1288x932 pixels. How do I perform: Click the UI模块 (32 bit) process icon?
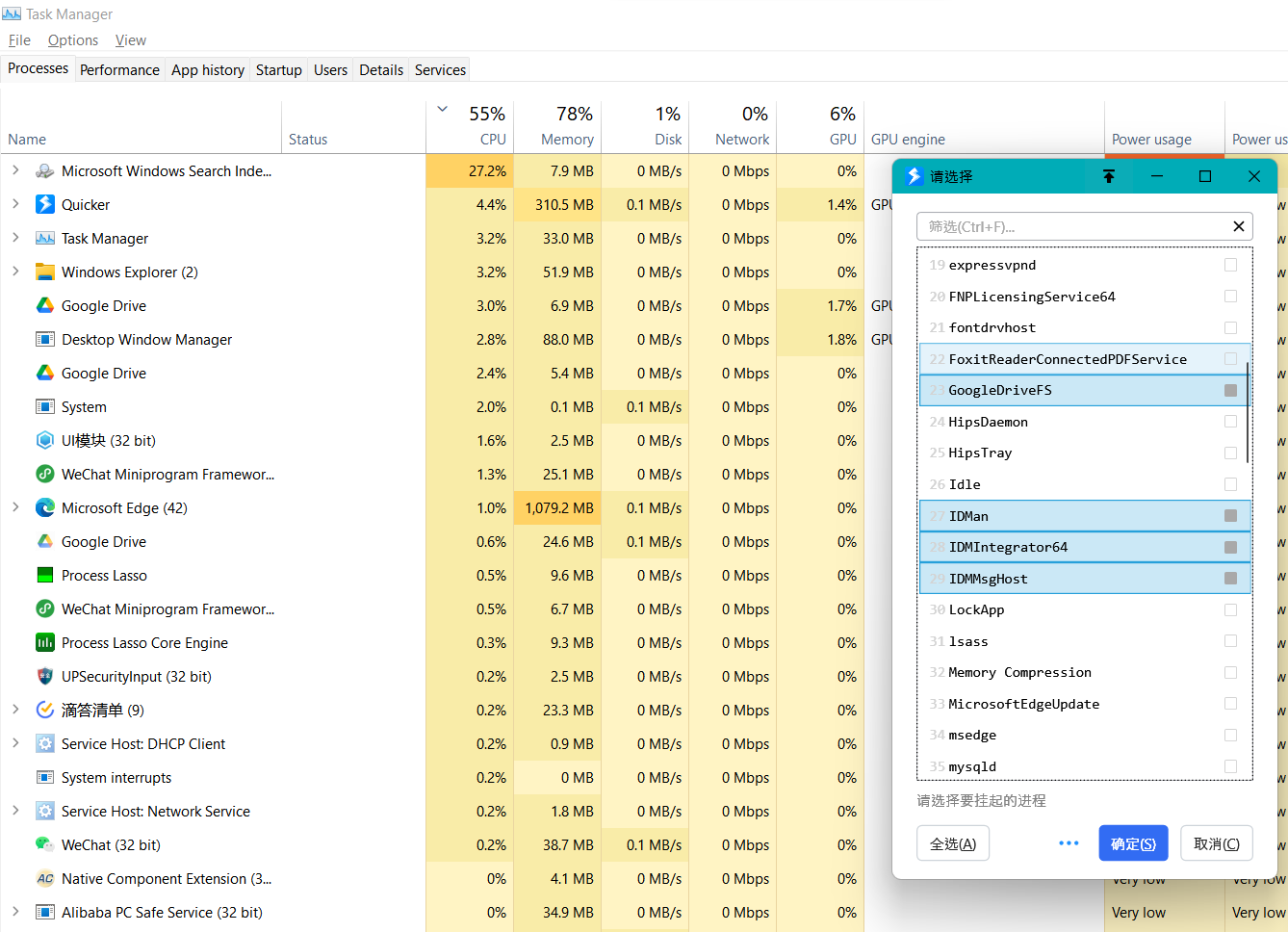[x=45, y=441]
